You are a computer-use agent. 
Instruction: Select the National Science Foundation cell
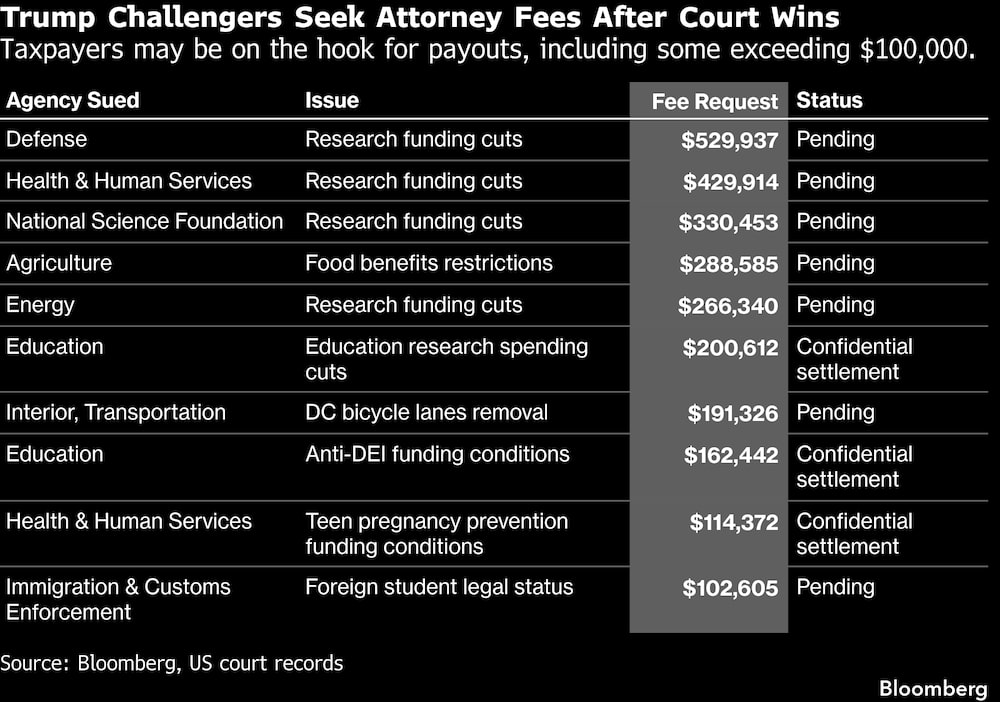[x=144, y=221]
